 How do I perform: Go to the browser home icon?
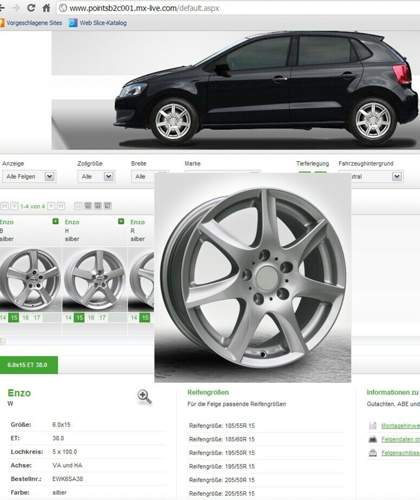coord(47,8)
